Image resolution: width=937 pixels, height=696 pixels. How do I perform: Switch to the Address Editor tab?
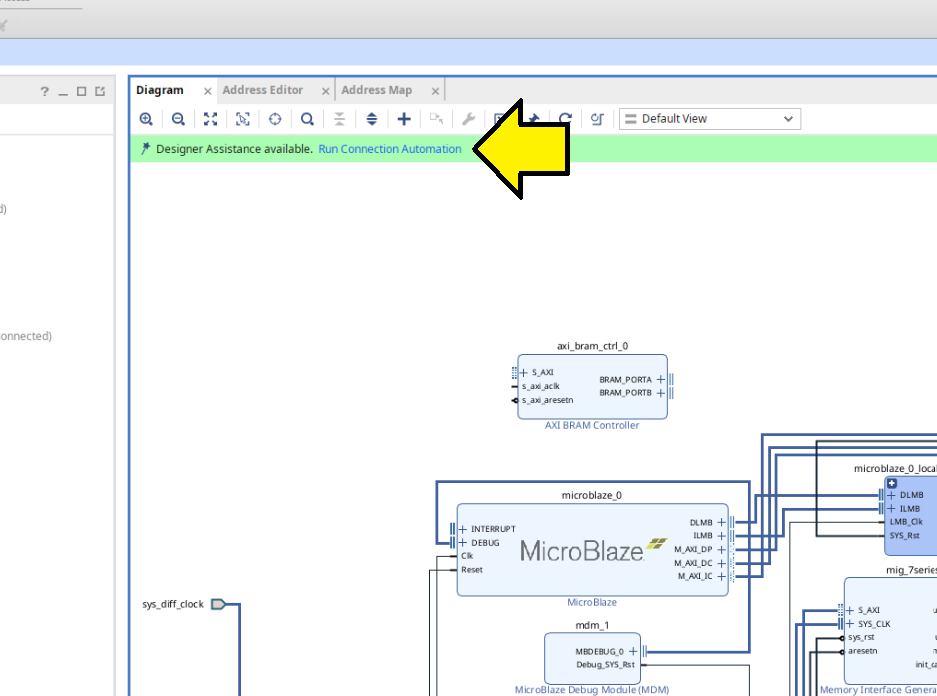(262, 90)
